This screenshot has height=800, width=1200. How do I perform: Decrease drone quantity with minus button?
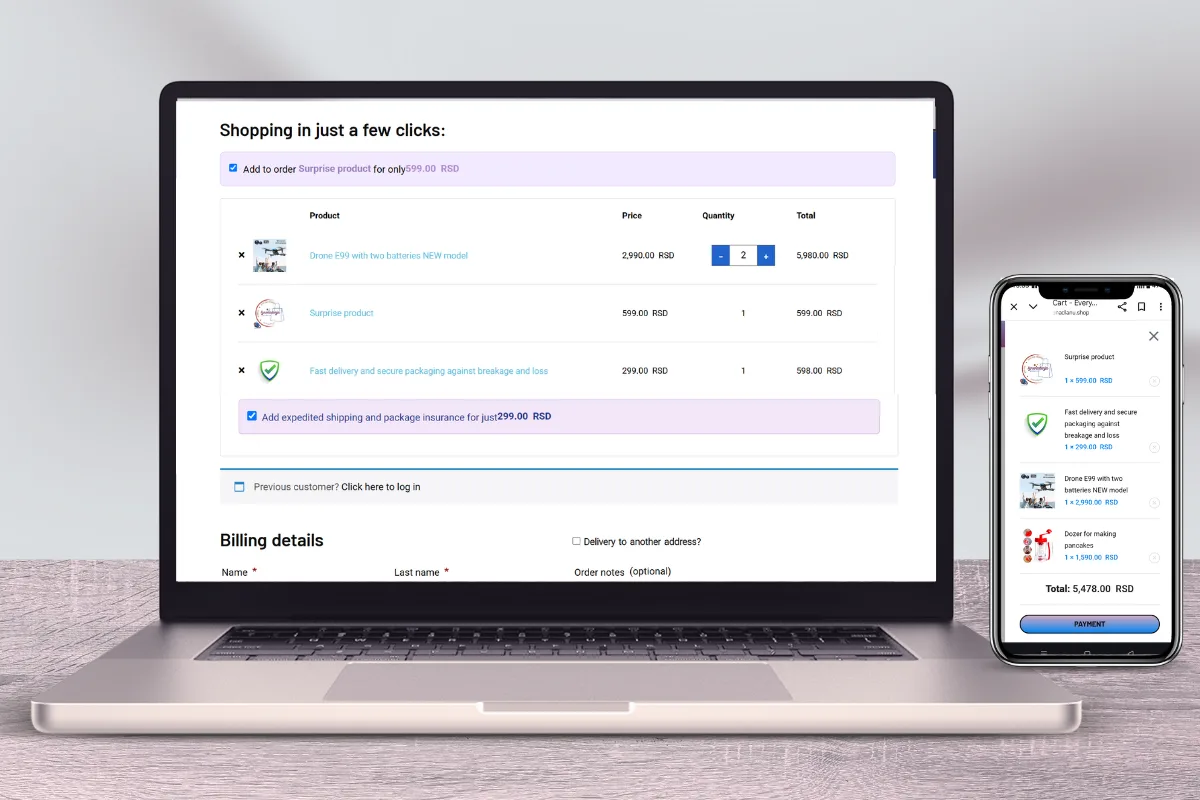pyautogui.click(x=720, y=256)
